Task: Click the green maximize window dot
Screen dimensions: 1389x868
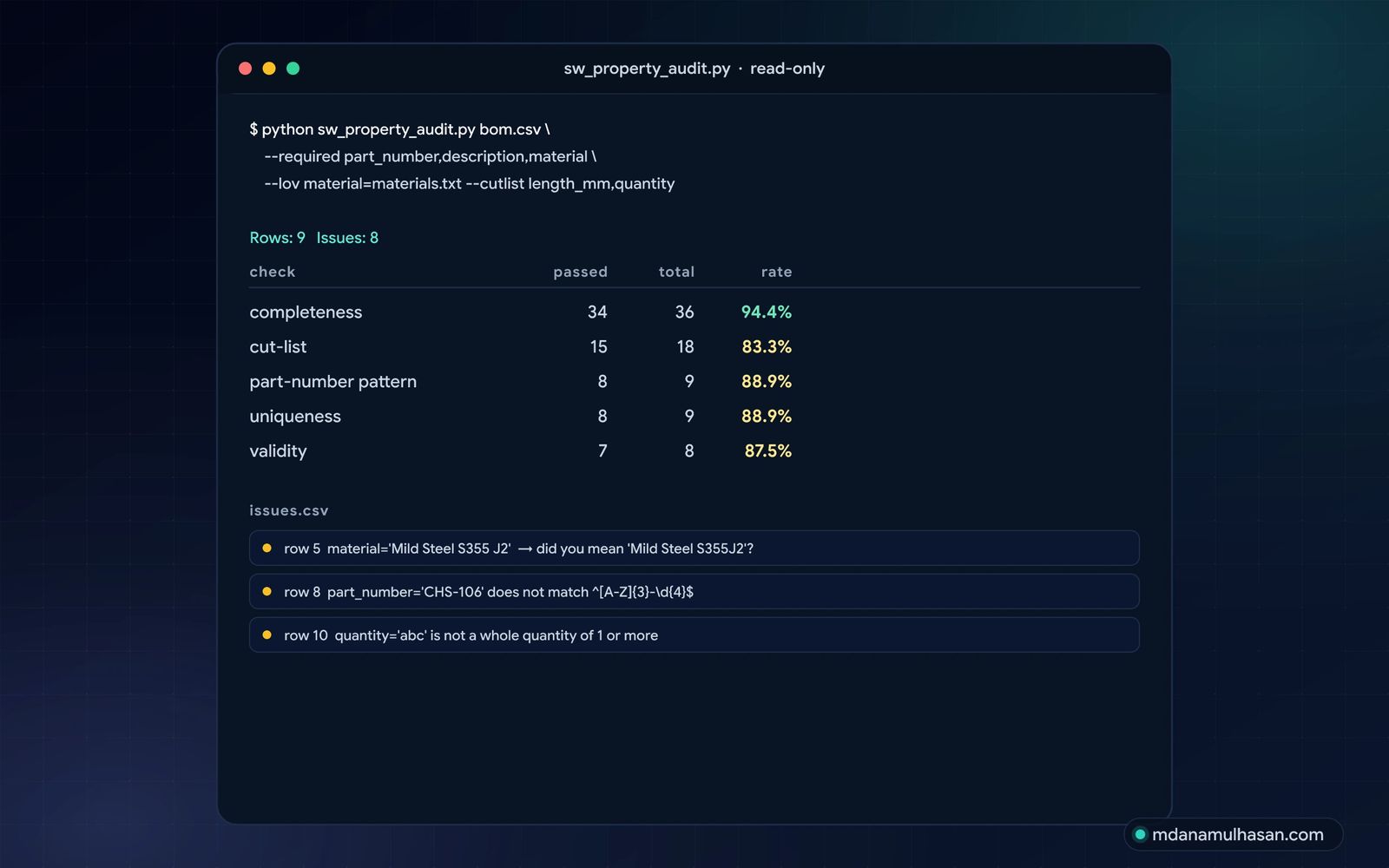Action: (x=293, y=69)
